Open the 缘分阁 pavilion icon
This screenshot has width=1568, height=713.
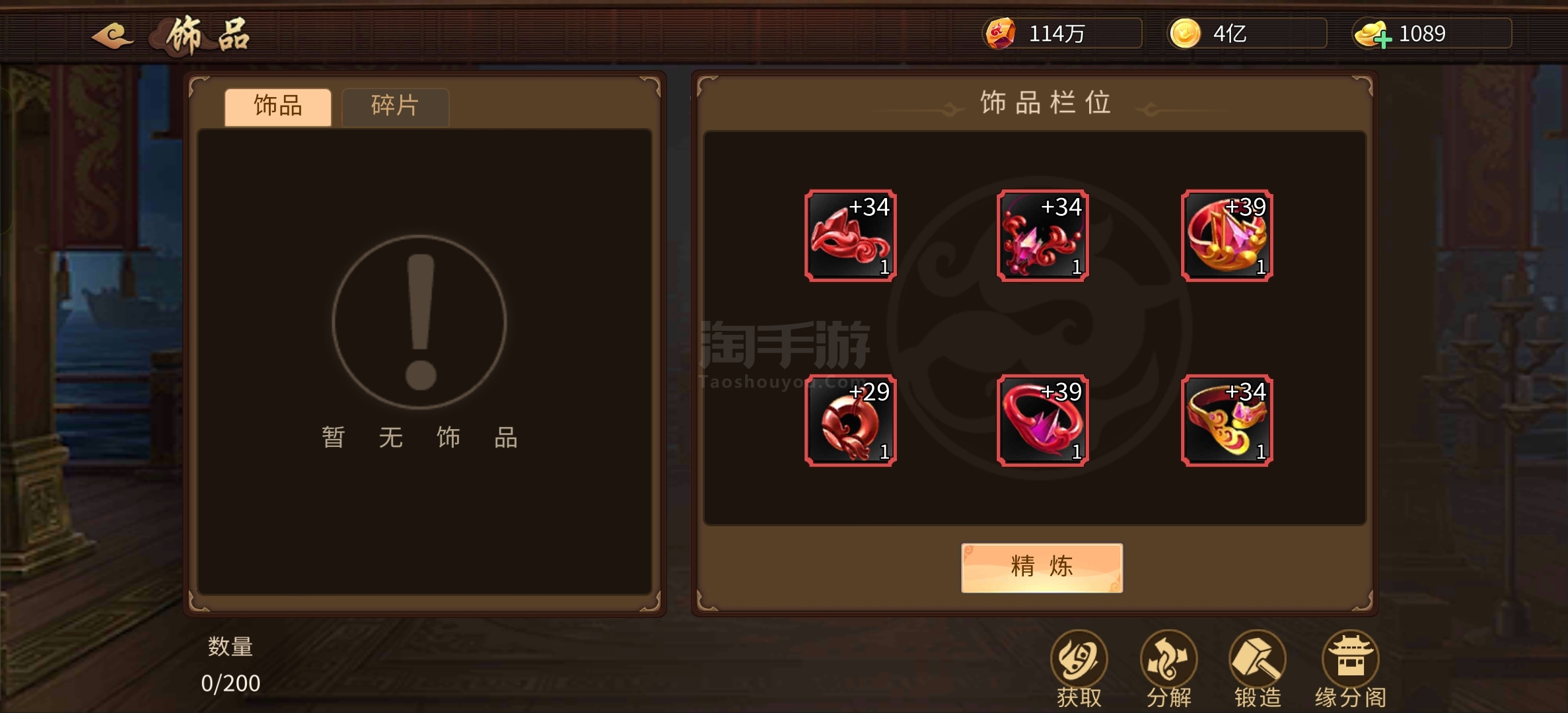[1350, 669]
